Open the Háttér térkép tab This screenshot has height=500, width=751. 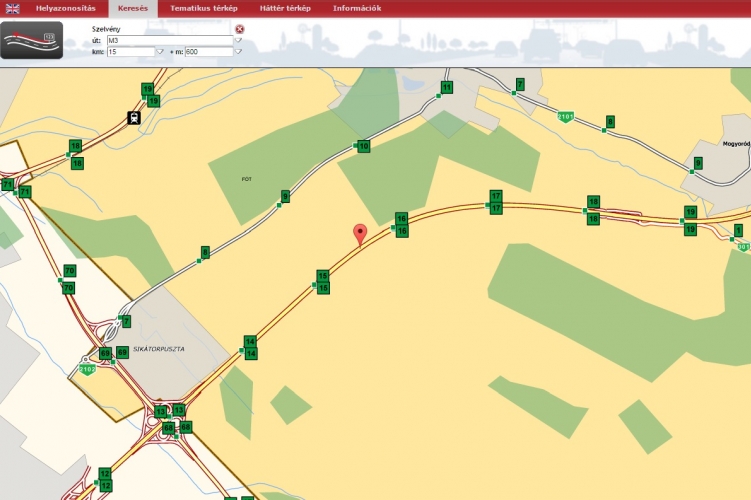[x=280, y=8]
